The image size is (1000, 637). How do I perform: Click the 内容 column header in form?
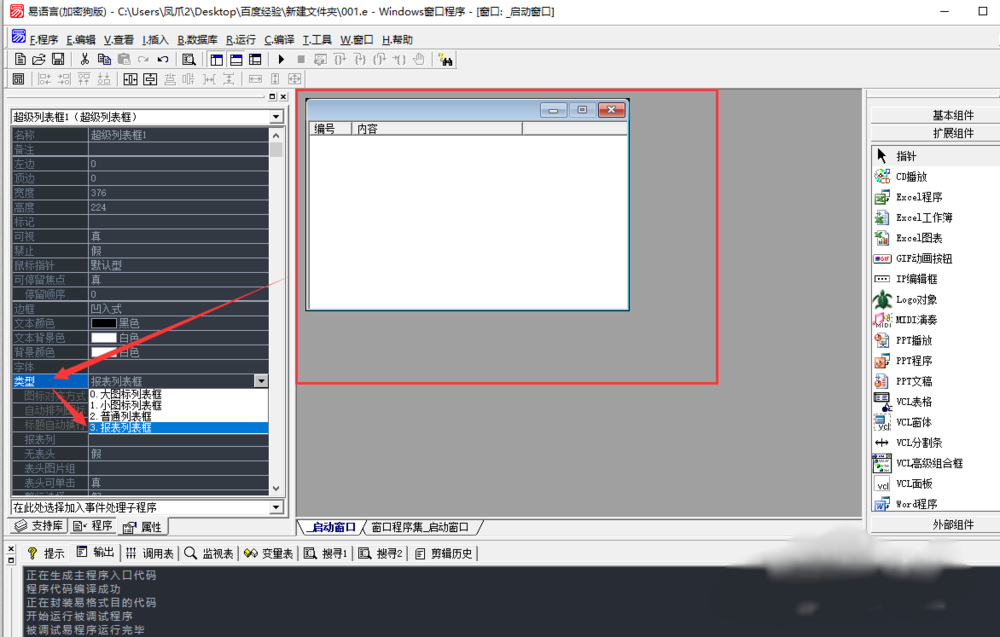[x=437, y=129]
